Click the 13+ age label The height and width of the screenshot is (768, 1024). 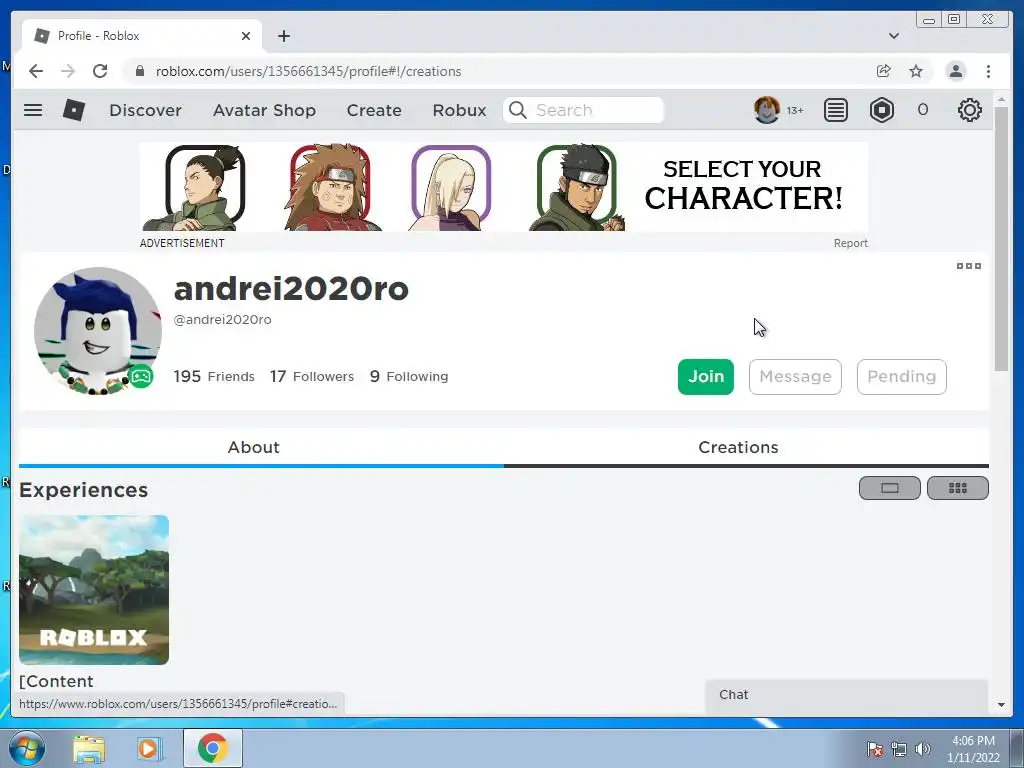coord(795,110)
